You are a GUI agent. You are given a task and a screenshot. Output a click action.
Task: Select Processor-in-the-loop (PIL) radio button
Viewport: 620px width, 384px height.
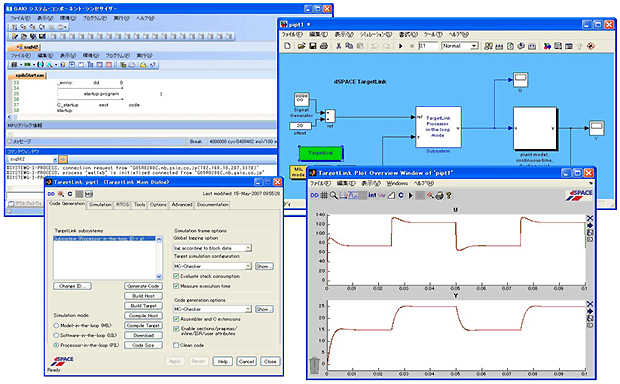click(56, 345)
